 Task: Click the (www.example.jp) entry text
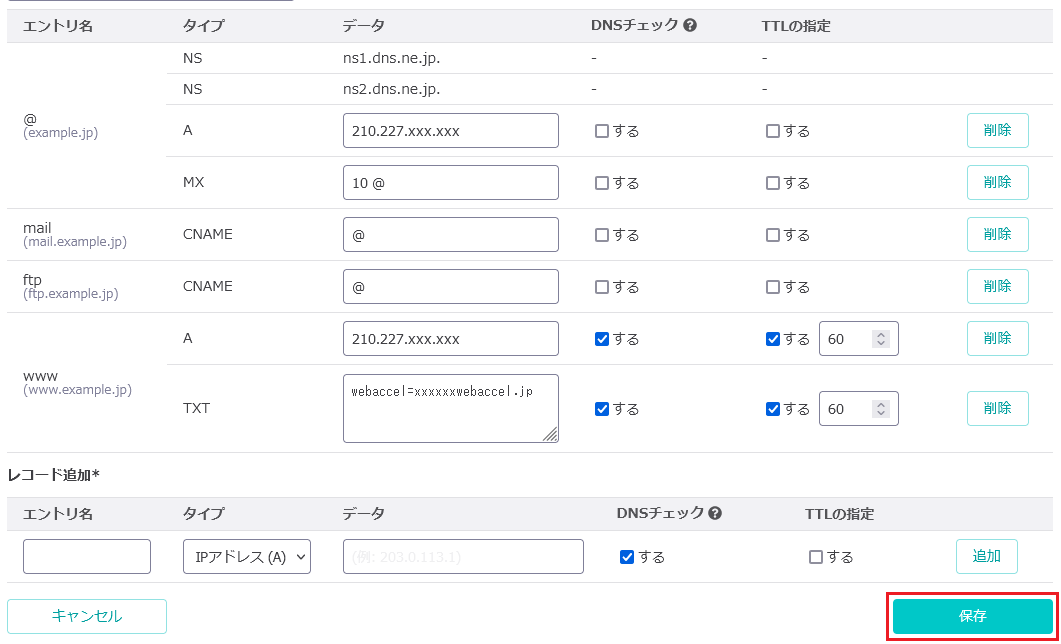pos(77,390)
